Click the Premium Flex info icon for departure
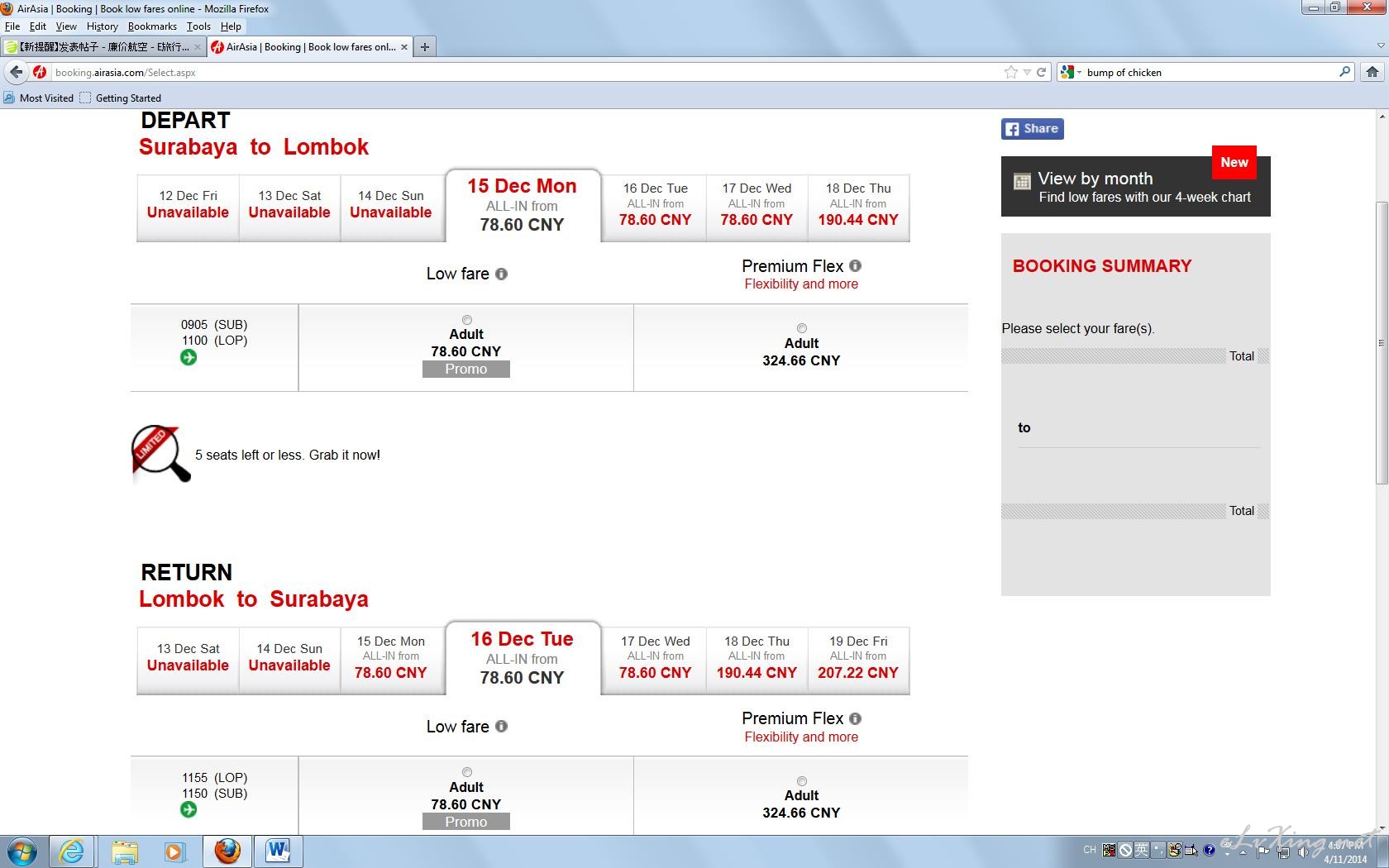 tap(855, 266)
